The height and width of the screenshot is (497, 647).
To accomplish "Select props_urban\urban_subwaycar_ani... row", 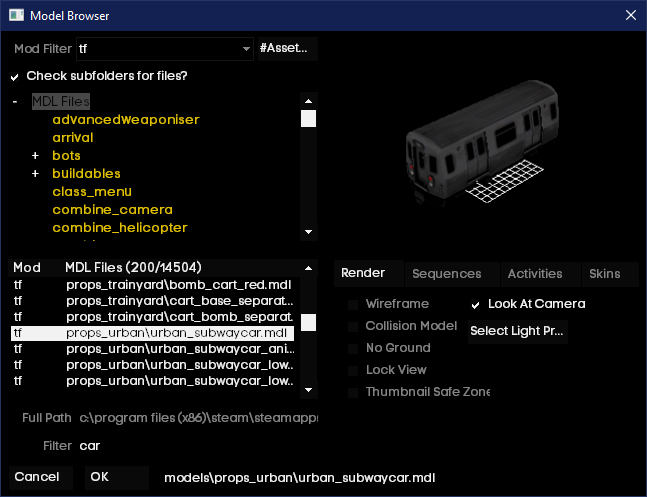I will (x=153, y=349).
